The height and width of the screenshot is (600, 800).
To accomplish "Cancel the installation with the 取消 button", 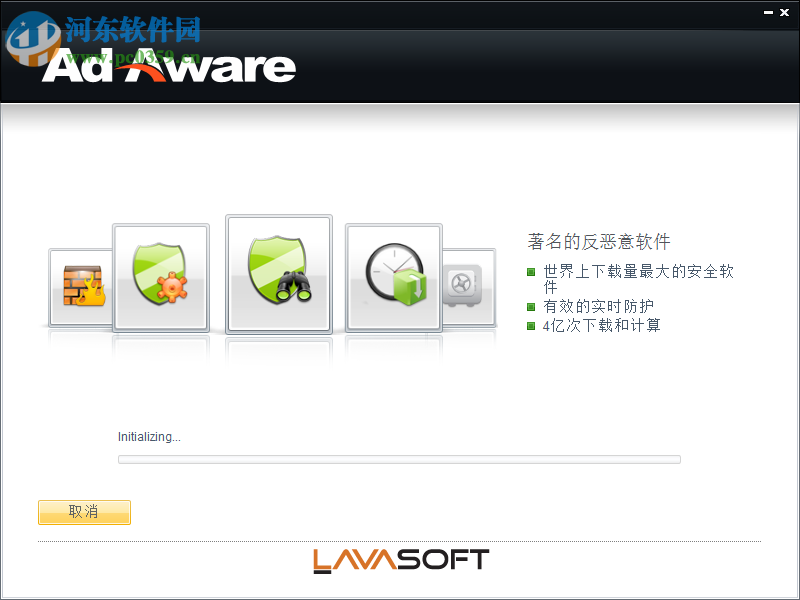I will (x=84, y=511).
